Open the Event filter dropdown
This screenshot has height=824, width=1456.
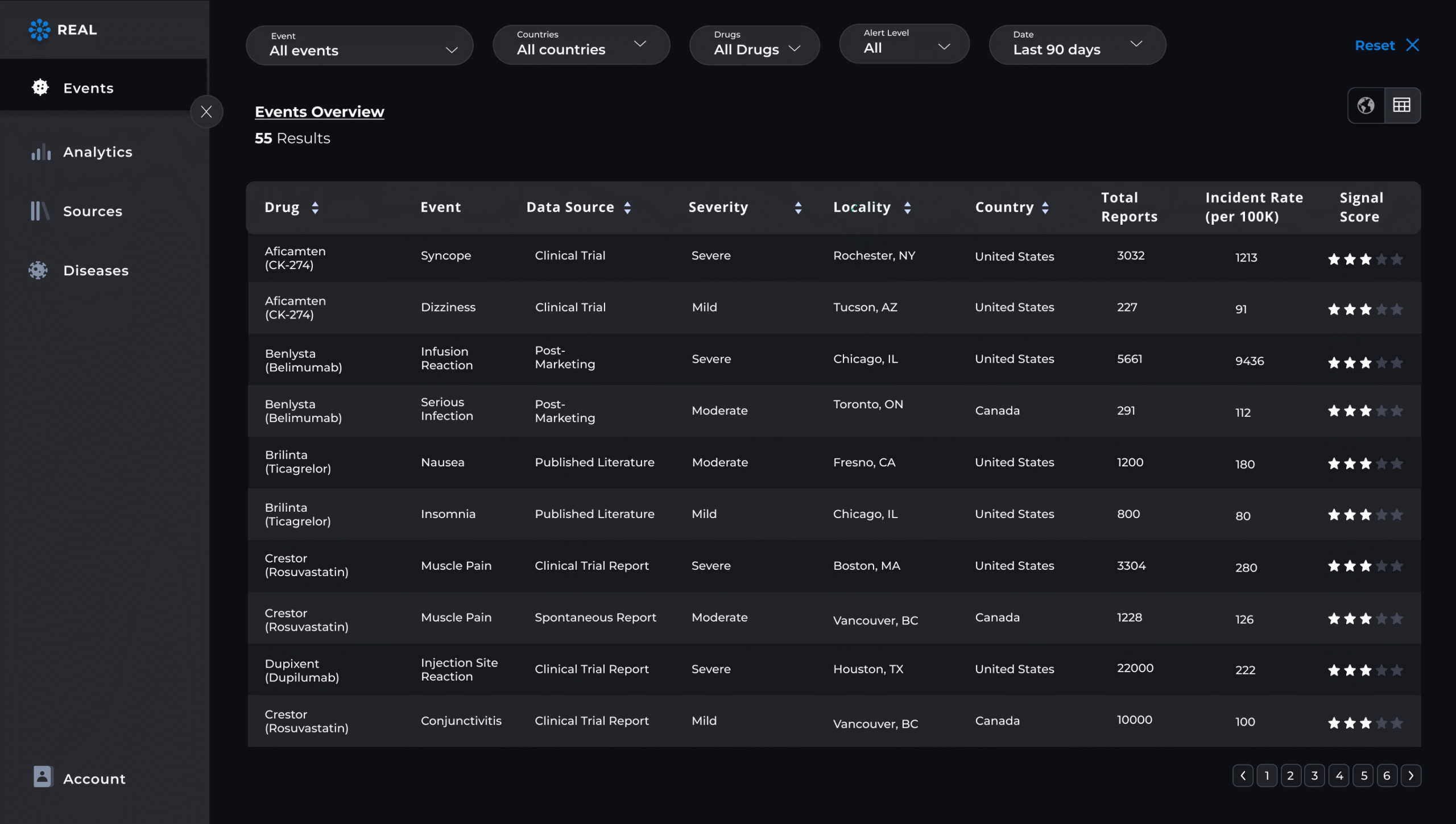359,45
